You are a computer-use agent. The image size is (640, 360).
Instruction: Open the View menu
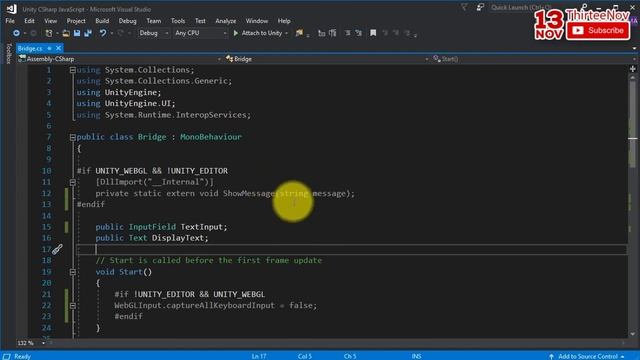point(51,21)
